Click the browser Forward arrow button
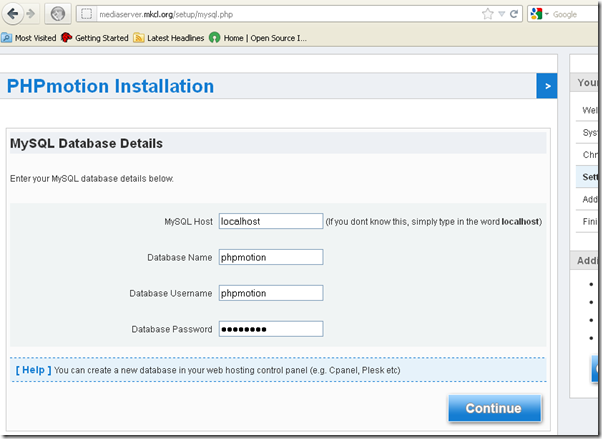Image resolution: width=602 pixels, height=439 pixels. [x=31, y=14]
